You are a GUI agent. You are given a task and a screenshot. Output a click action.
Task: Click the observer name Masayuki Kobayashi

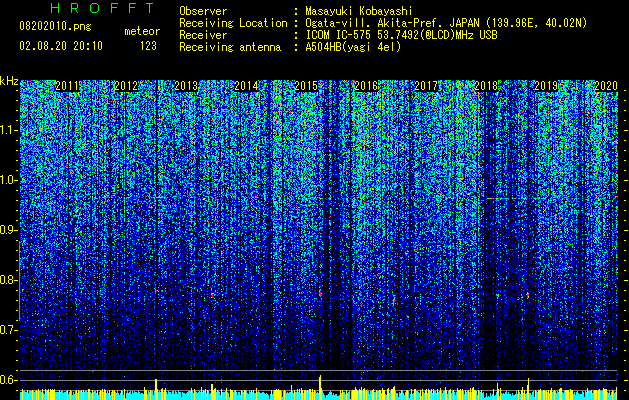click(x=359, y=11)
